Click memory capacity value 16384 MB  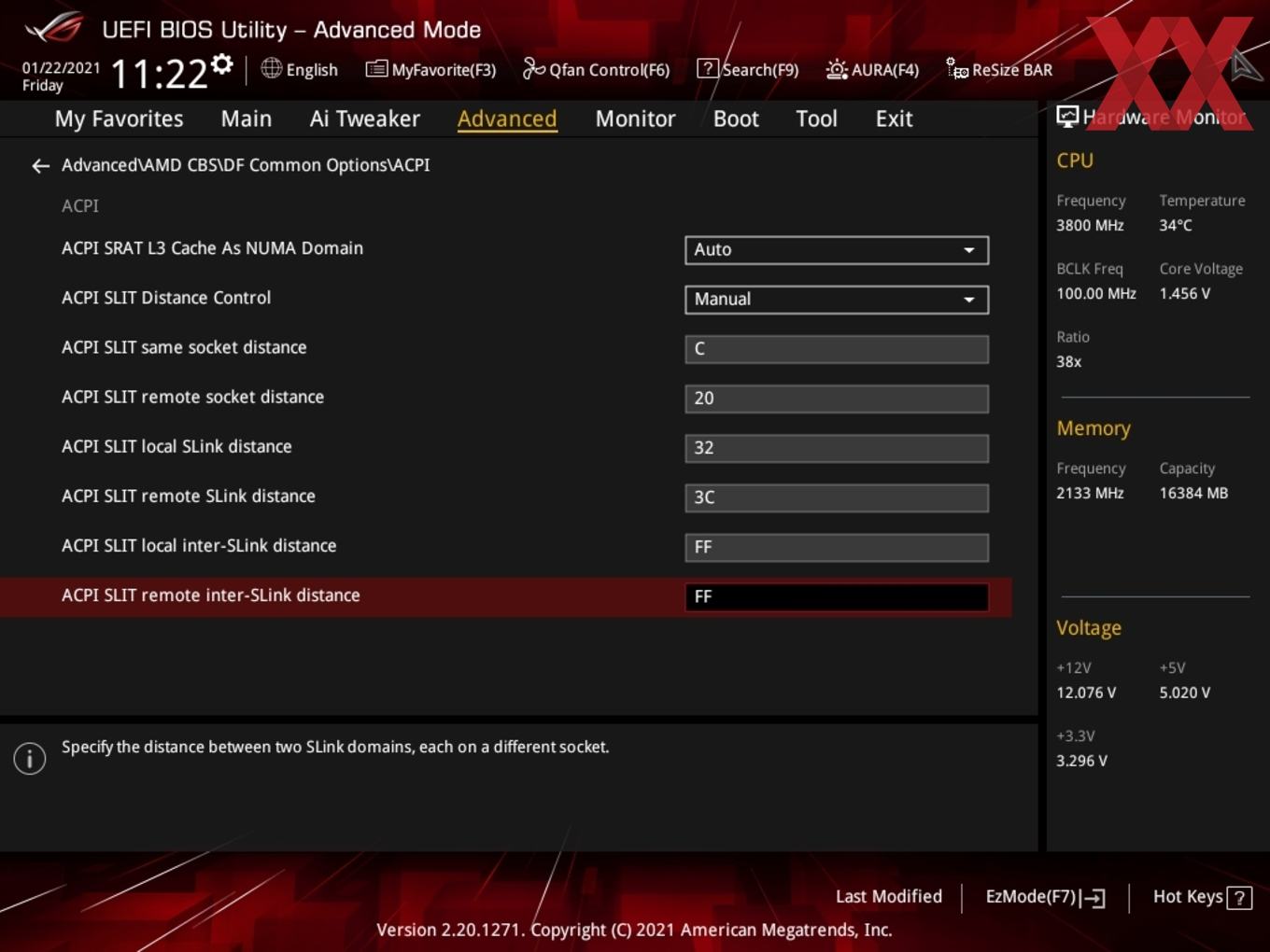(1193, 493)
